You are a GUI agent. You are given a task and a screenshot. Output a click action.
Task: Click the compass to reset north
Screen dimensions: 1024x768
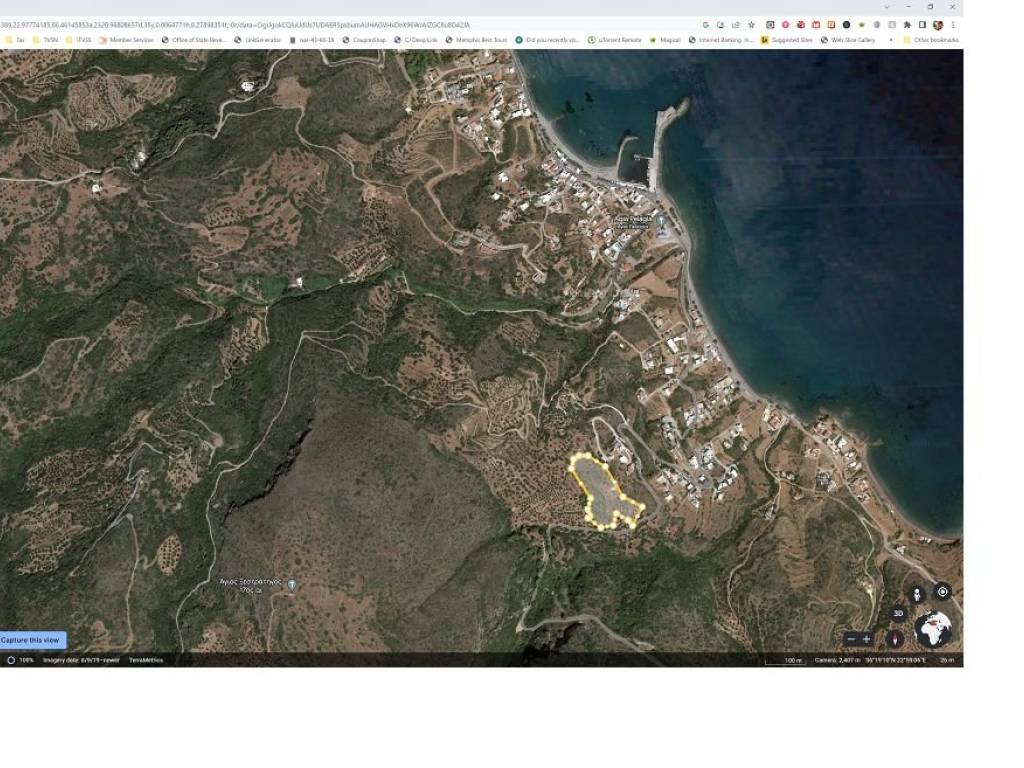[895, 638]
